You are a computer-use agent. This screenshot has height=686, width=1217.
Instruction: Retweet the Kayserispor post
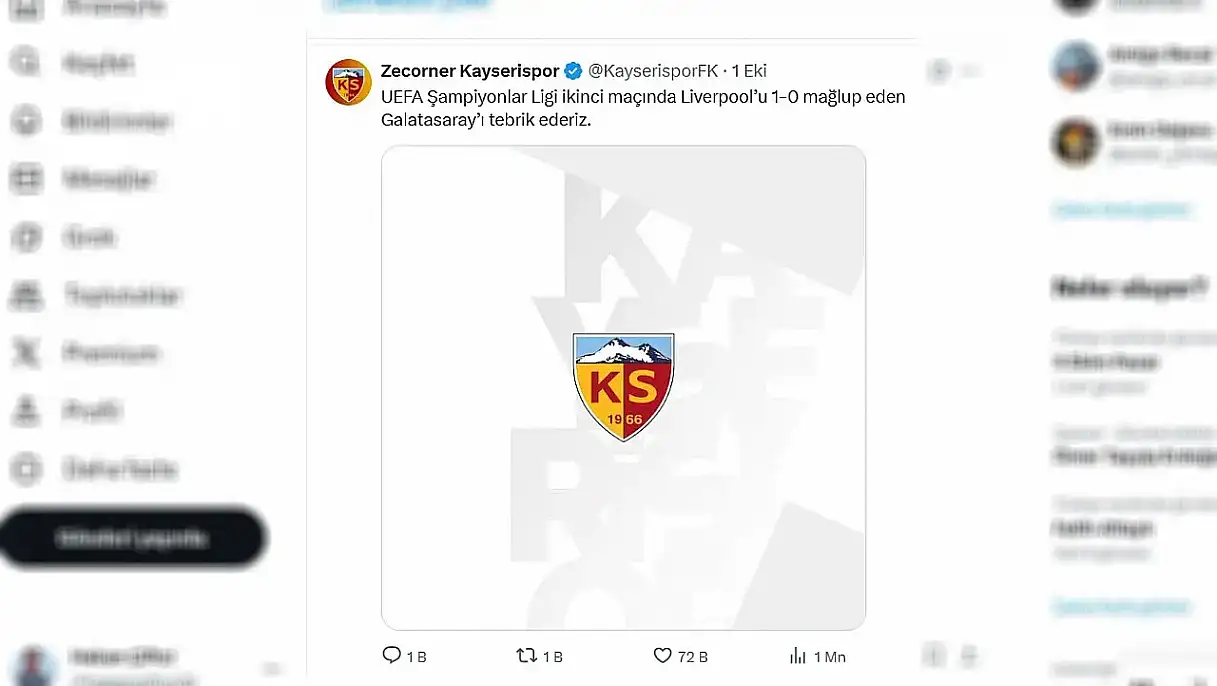tap(526, 656)
